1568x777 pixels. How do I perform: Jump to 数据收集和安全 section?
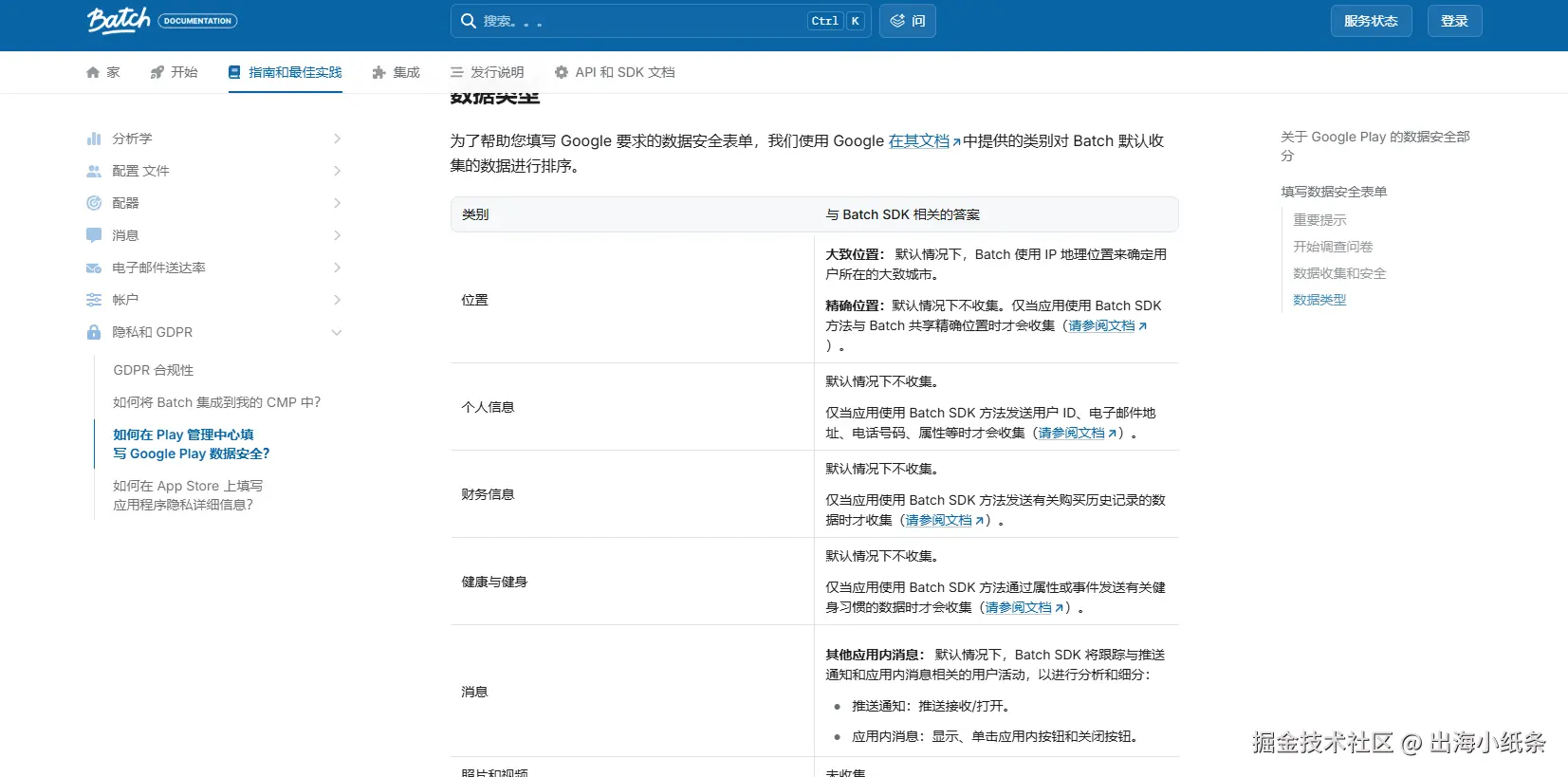pyautogui.click(x=1339, y=273)
